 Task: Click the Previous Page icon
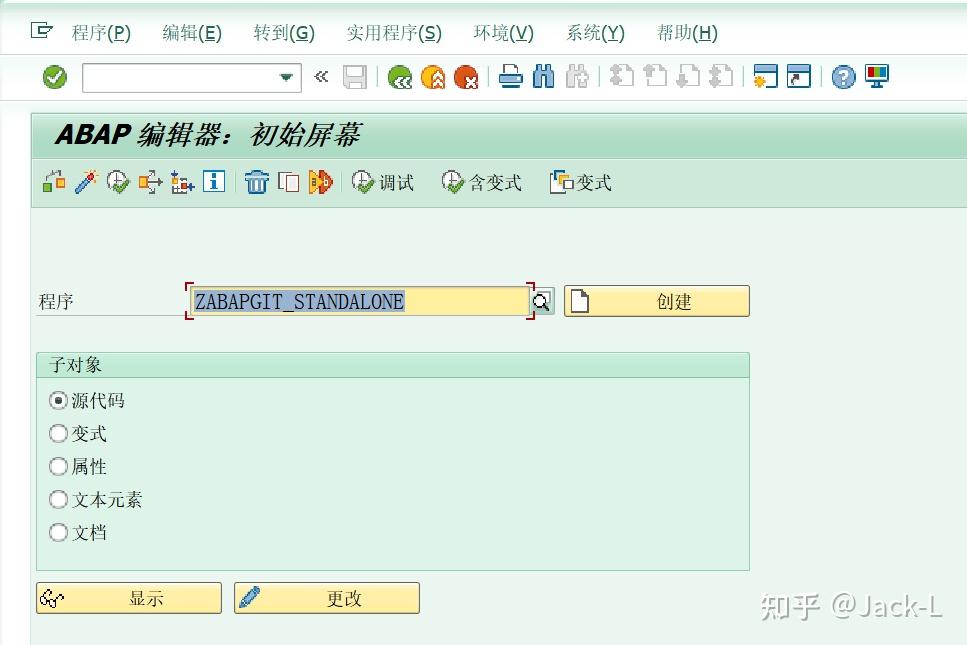655,76
